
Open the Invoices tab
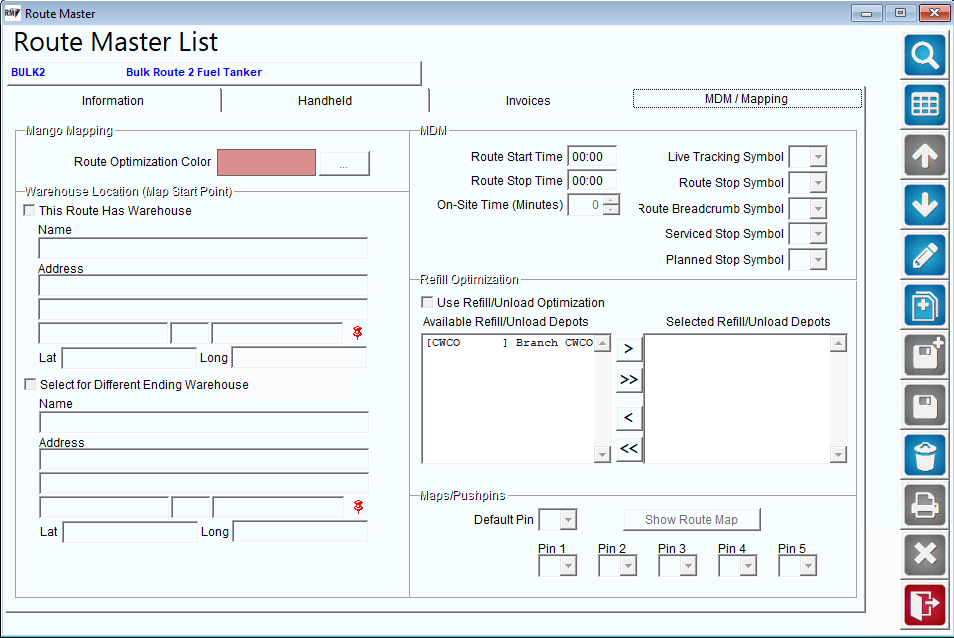pyautogui.click(x=528, y=100)
